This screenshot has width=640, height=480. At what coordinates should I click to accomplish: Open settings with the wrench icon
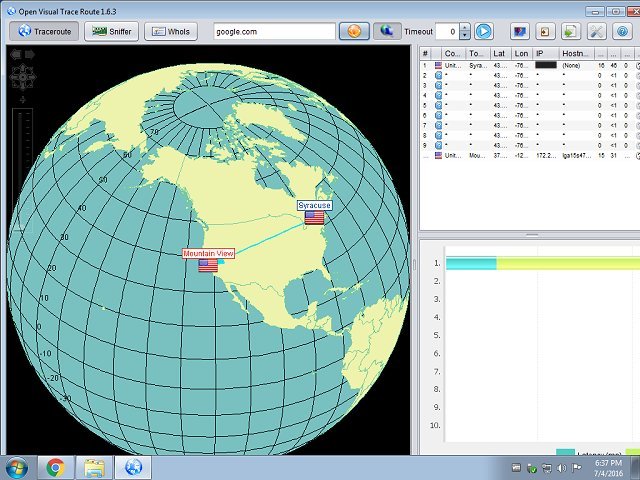(x=597, y=31)
